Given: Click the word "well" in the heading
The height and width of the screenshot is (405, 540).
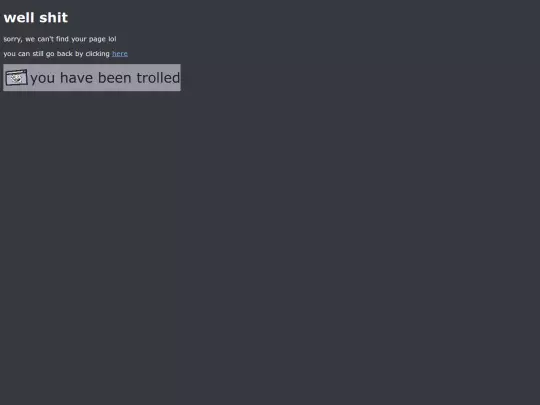Looking at the screenshot, I should point(19,18).
